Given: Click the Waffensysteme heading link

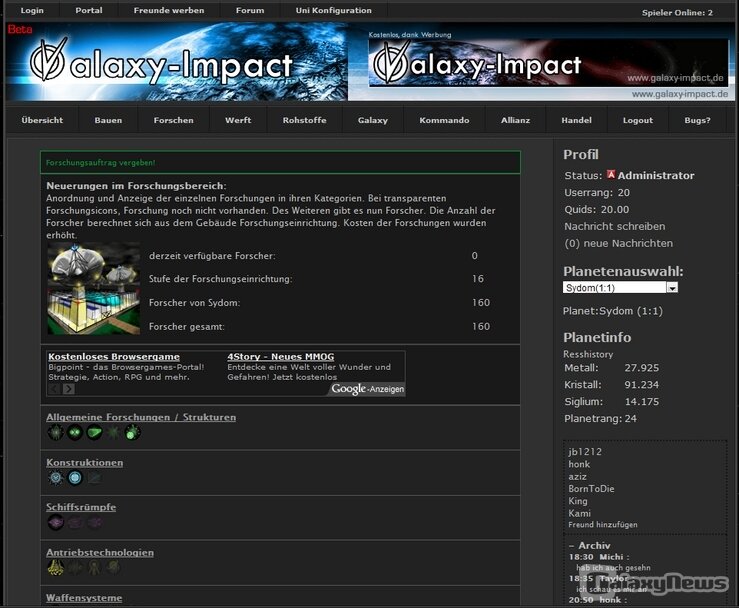Looking at the screenshot, I should click(84, 598).
